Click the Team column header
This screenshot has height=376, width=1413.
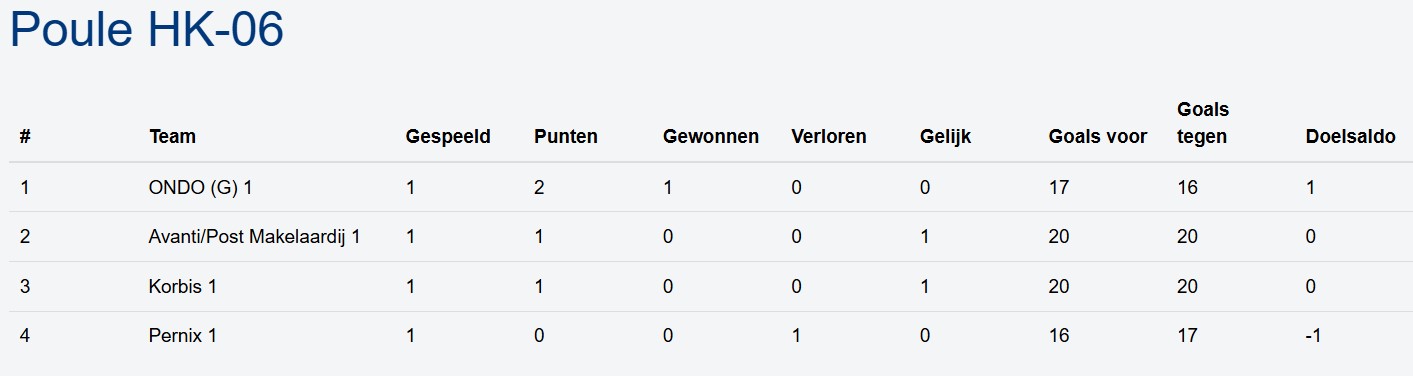tap(172, 137)
